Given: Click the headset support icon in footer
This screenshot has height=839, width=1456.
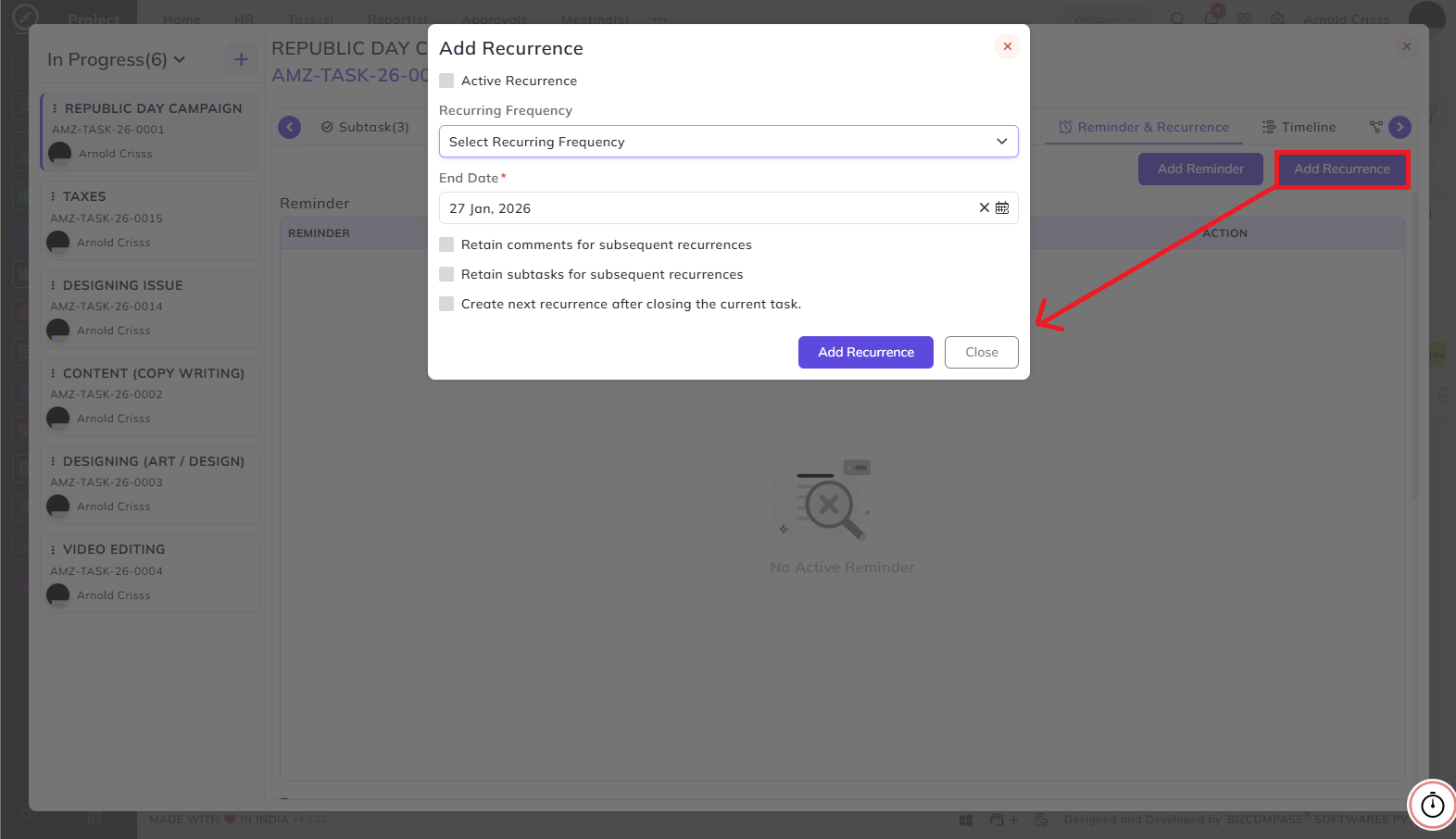Looking at the screenshot, I should point(997,820).
